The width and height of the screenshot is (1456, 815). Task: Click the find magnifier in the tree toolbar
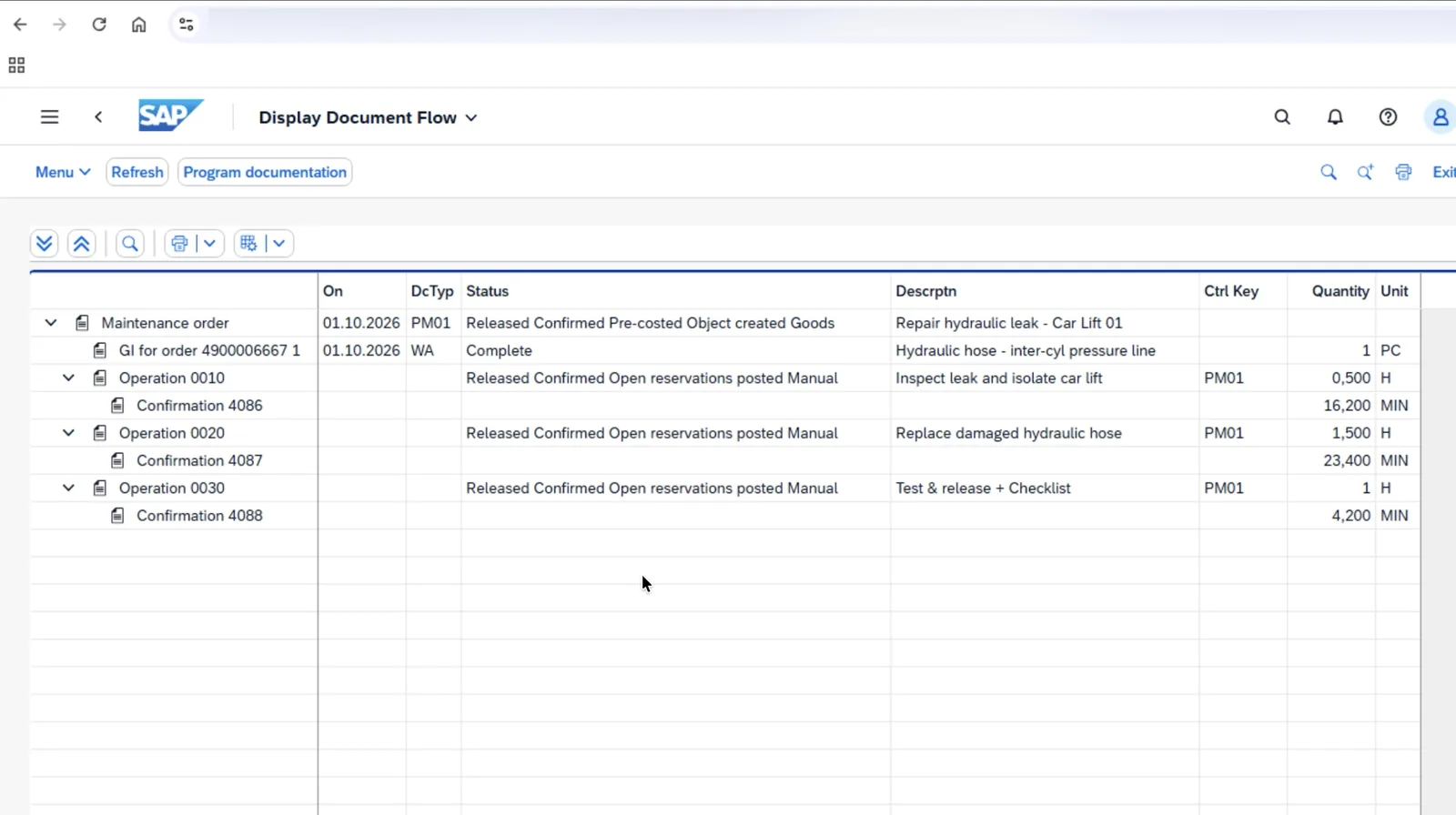[x=130, y=244]
